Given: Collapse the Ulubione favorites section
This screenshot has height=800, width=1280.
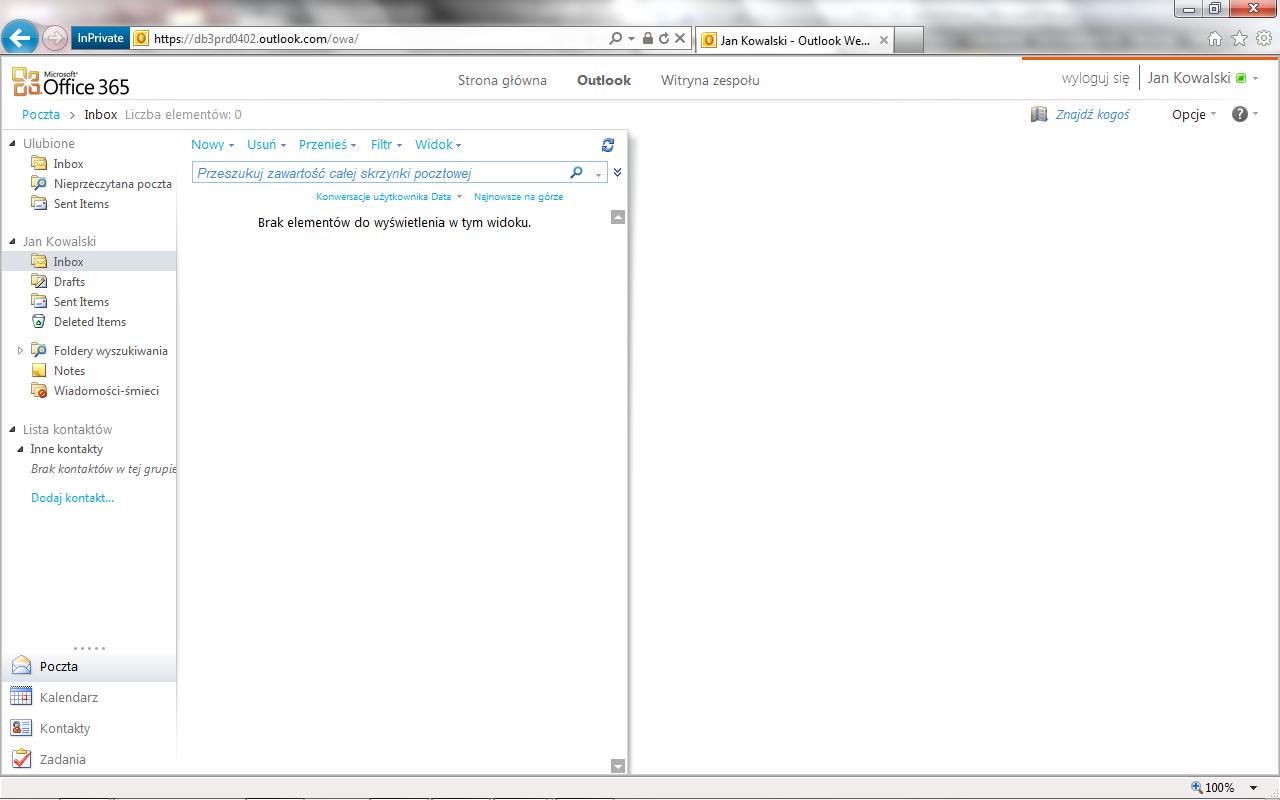Looking at the screenshot, I should pyautogui.click(x=13, y=144).
